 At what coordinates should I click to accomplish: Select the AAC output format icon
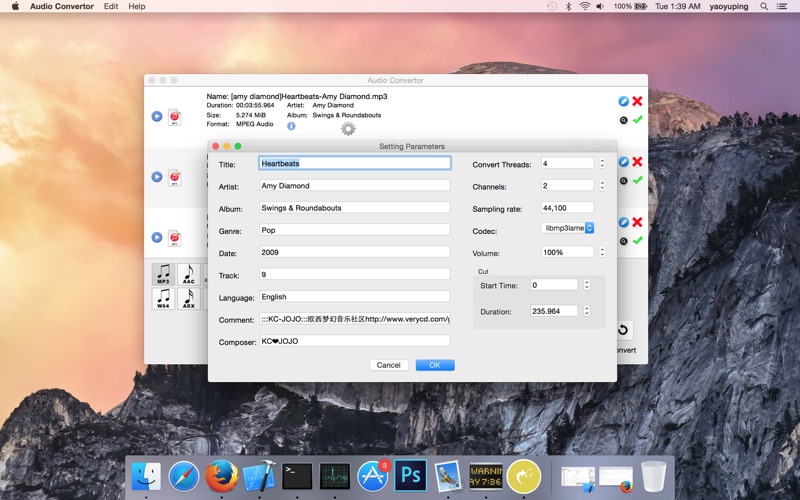click(x=189, y=274)
